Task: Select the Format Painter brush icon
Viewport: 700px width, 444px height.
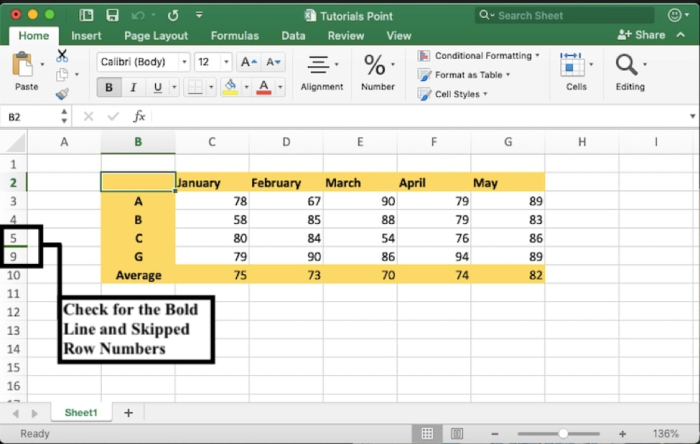Action: 62,93
